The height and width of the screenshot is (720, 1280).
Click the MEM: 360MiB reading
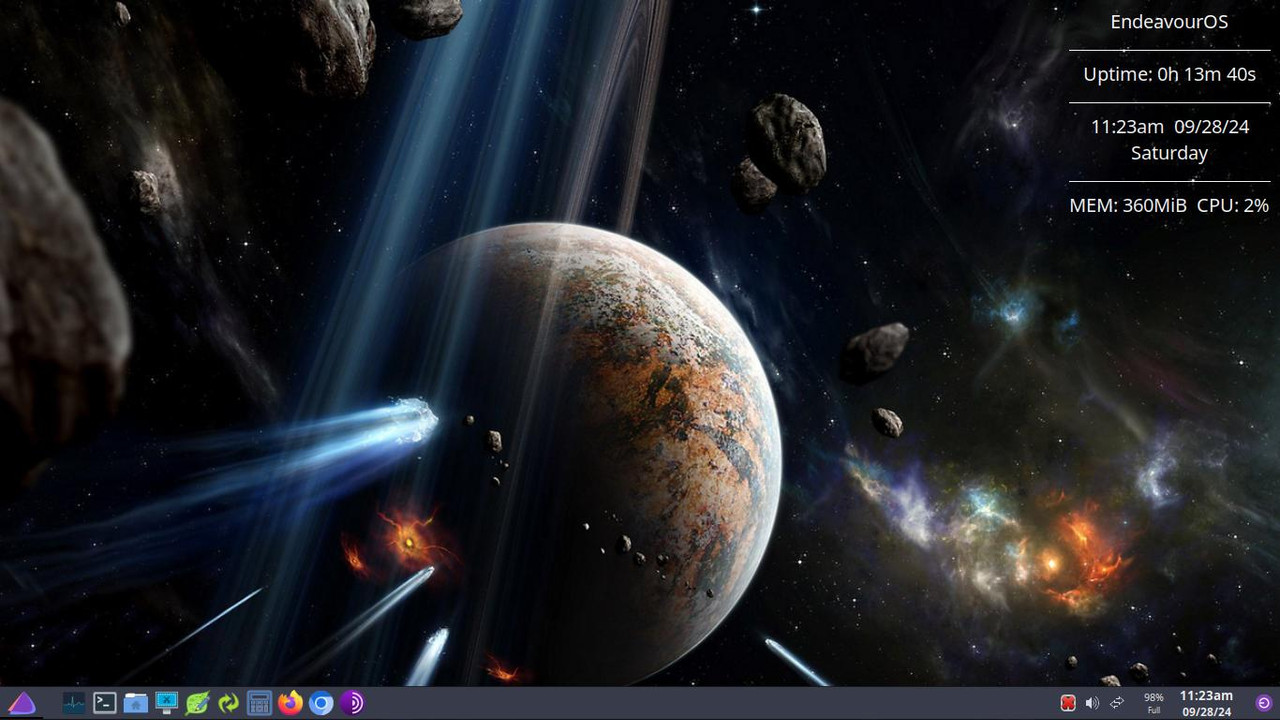[x=1128, y=205]
